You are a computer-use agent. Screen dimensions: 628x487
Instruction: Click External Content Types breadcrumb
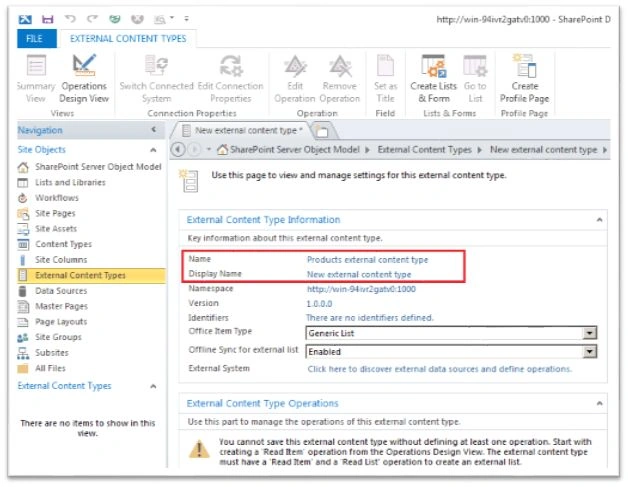tap(425, 150)
